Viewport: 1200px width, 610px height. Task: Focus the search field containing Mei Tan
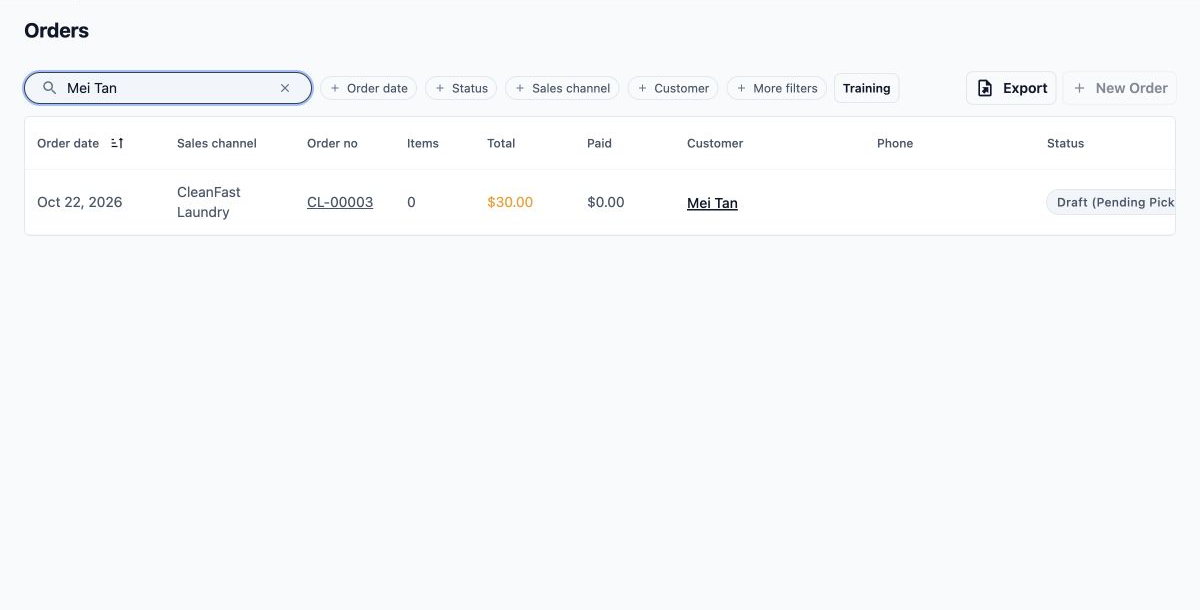(168, 88)
